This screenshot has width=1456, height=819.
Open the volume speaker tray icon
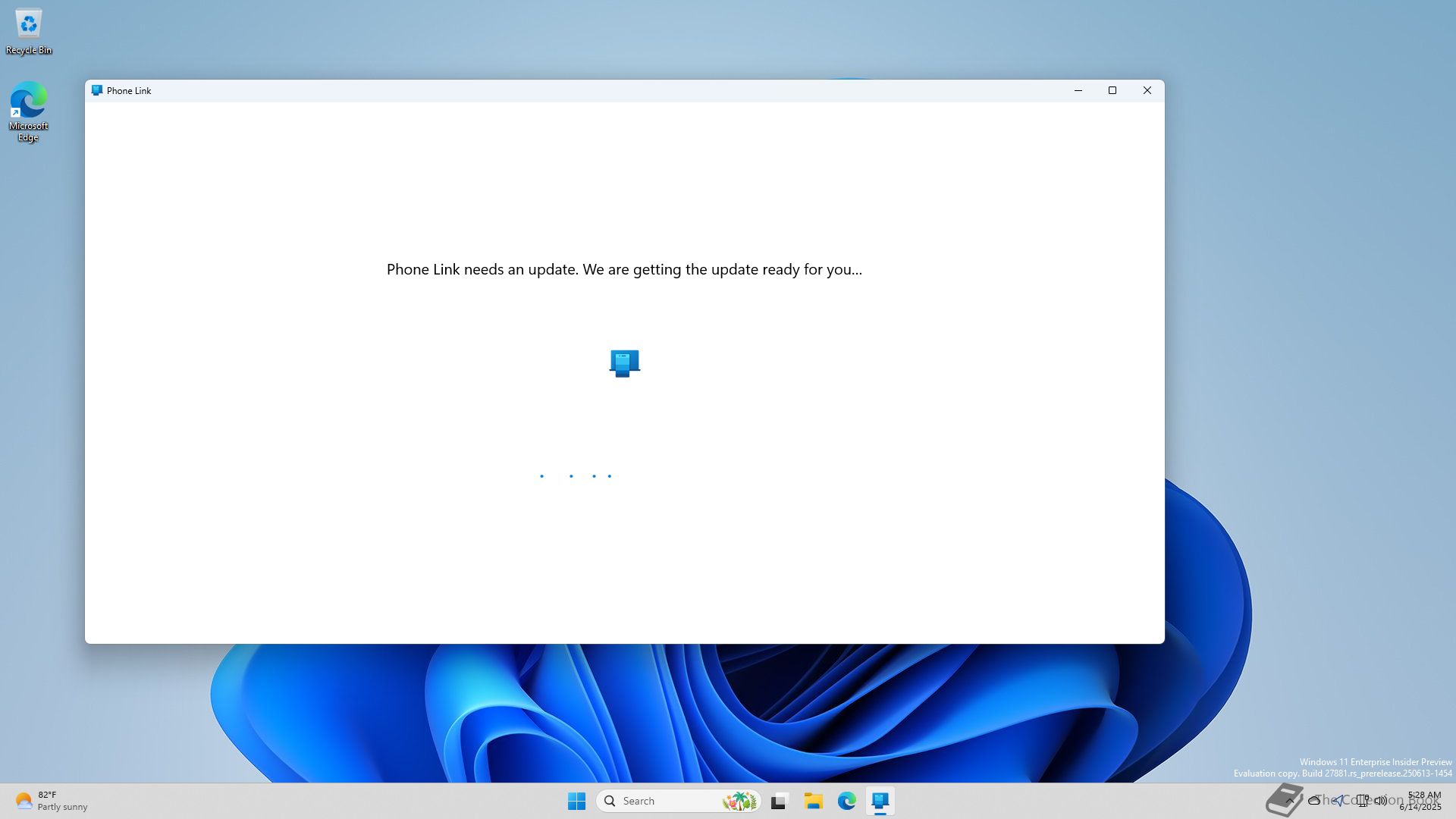(x=1381, y=800)
